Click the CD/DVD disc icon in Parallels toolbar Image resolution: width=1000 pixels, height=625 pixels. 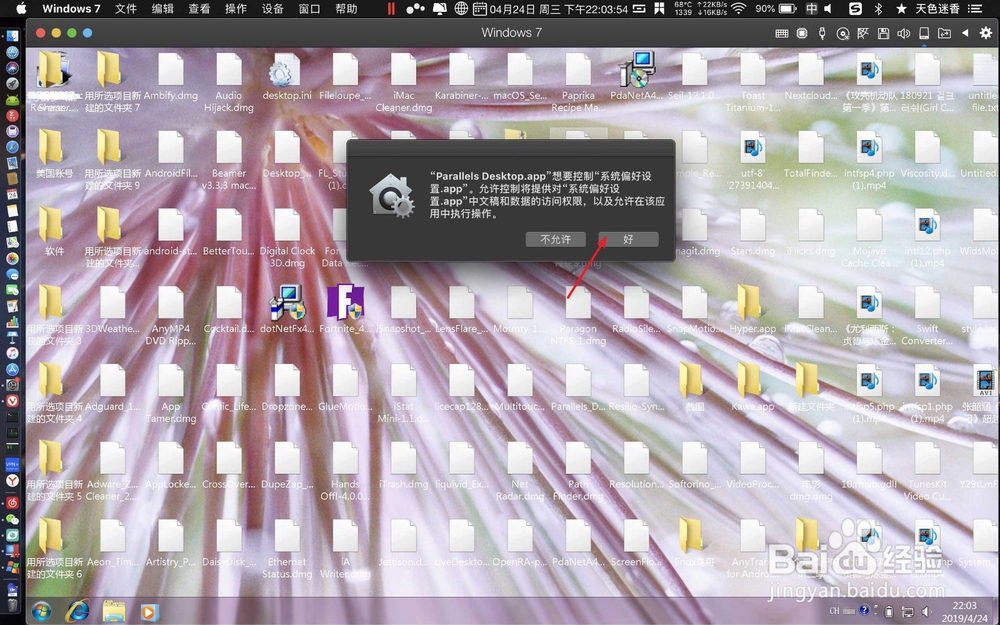point(842,33)
